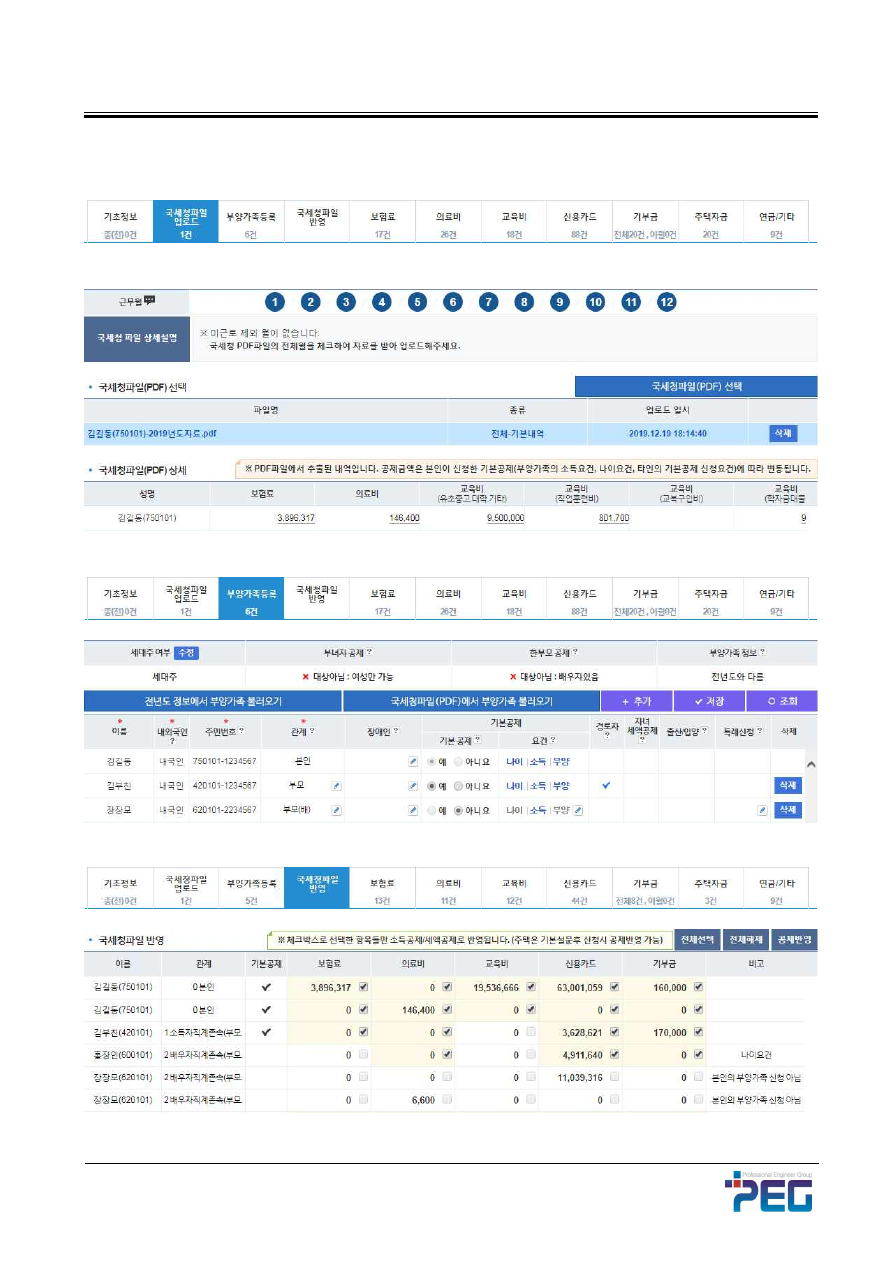Click edit pencil icon beside 부모 relation
Viewport: 893px width, 1262px height.
tap(336, 786)
